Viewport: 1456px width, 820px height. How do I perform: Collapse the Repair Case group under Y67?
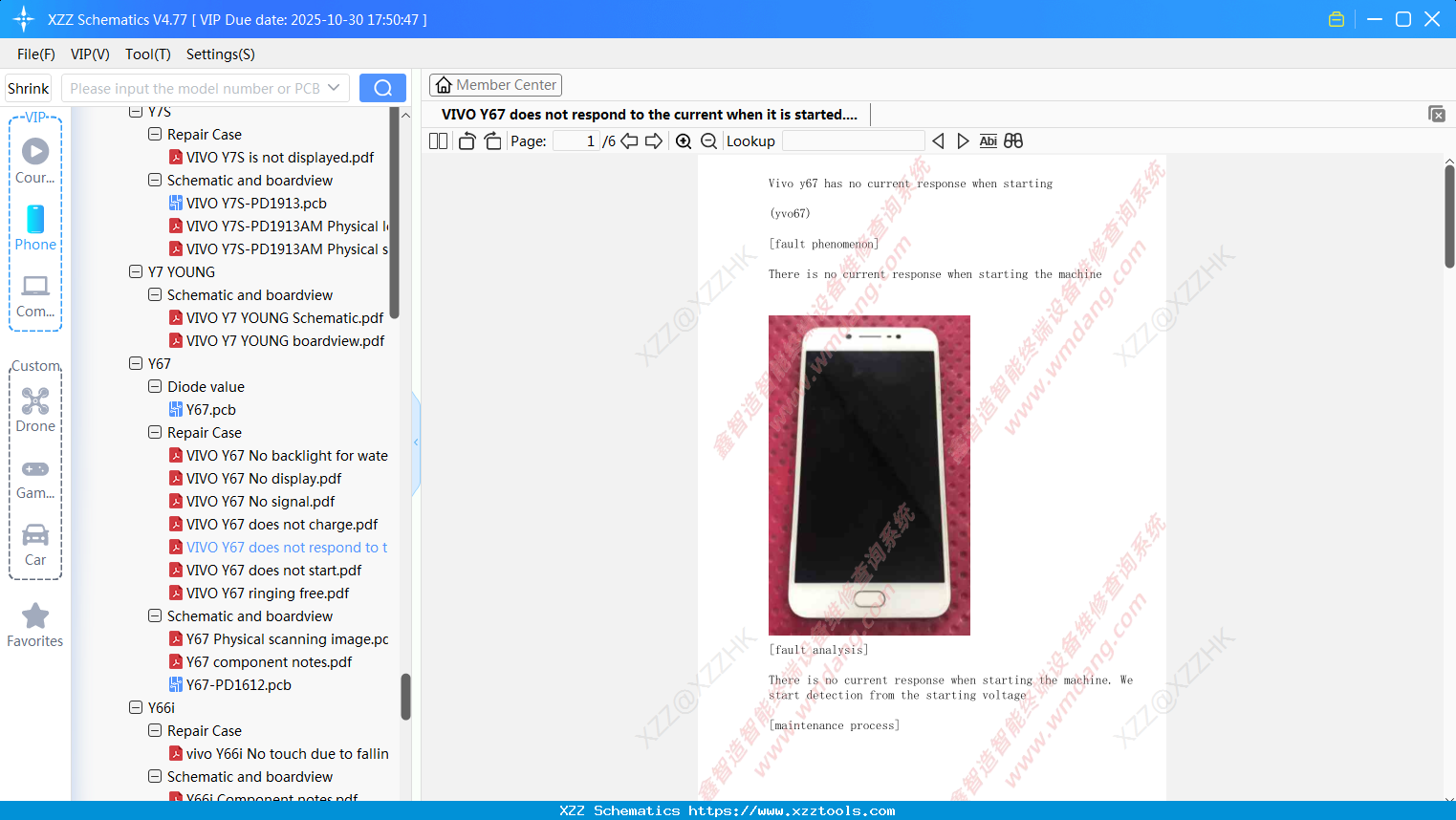coord(154,432)
